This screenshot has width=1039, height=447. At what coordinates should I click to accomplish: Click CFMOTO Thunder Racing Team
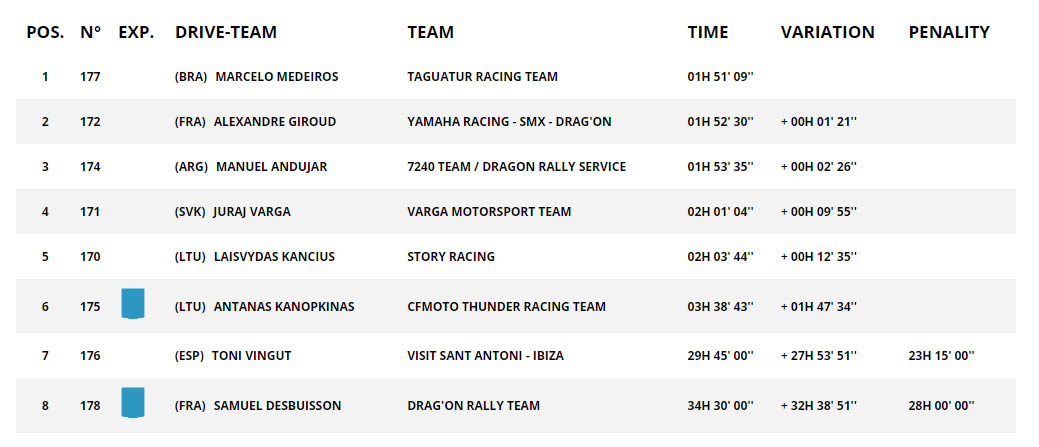506,307
